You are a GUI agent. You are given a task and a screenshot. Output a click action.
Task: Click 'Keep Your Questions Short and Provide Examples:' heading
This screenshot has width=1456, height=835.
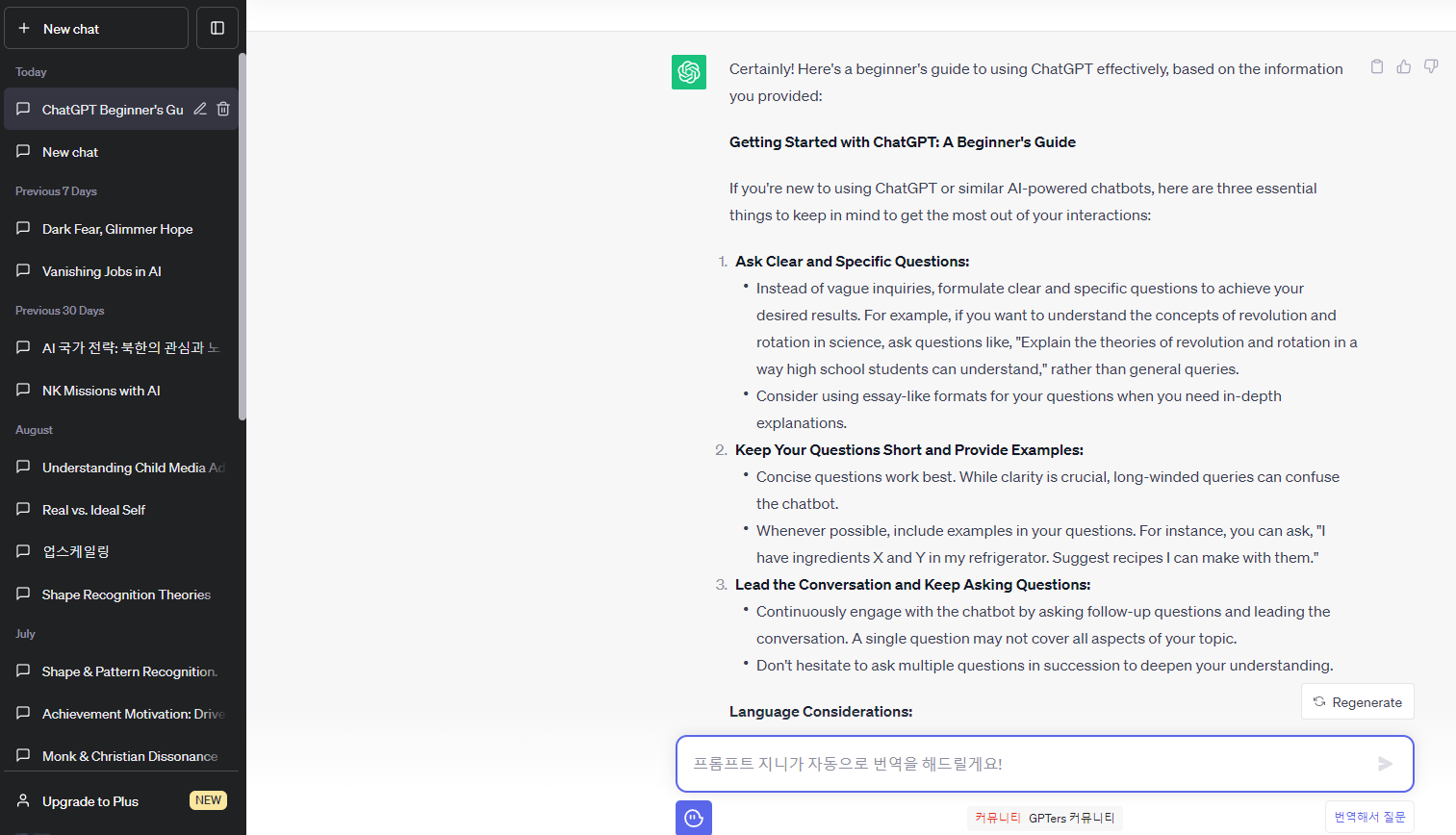coord(909,450)
